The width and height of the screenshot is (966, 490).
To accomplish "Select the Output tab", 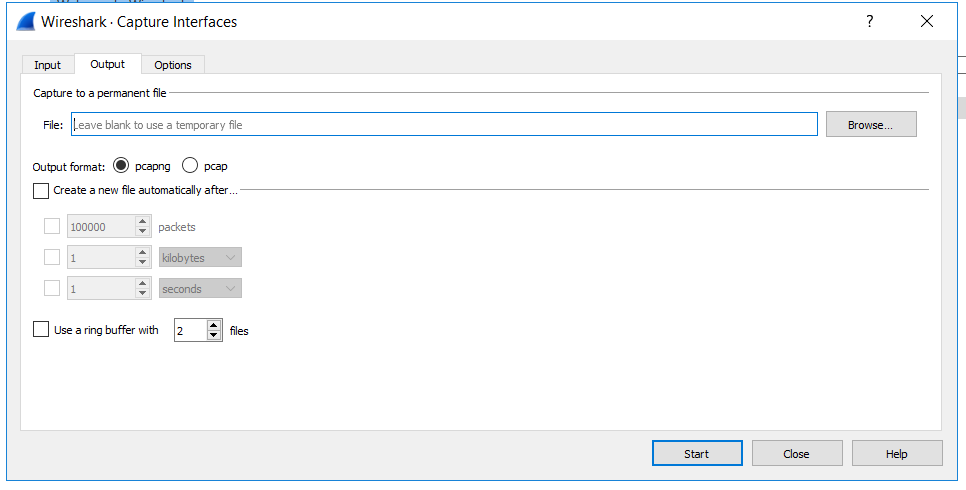I will [x=108, y=64].
